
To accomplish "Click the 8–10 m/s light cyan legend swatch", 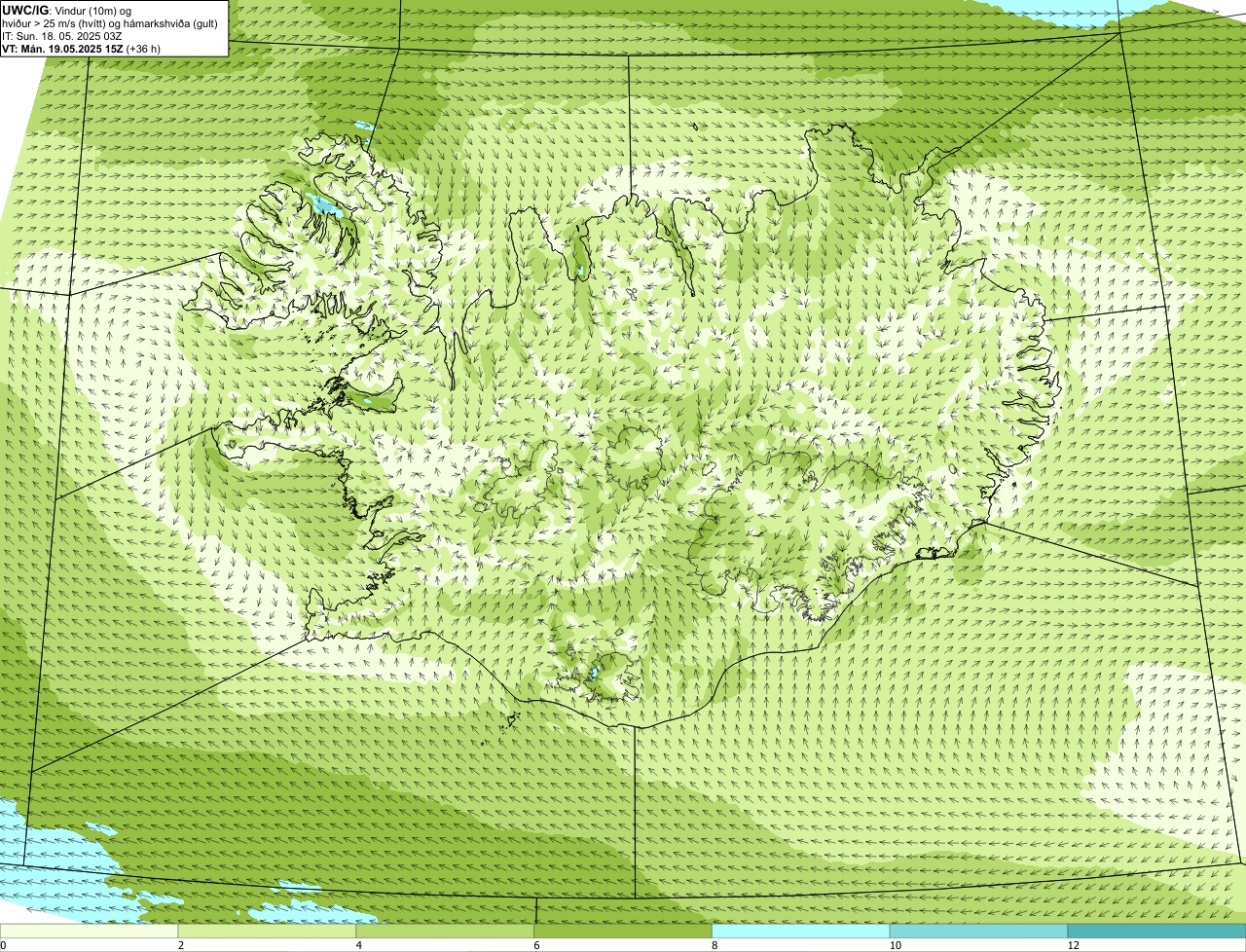I will point(801,932).
